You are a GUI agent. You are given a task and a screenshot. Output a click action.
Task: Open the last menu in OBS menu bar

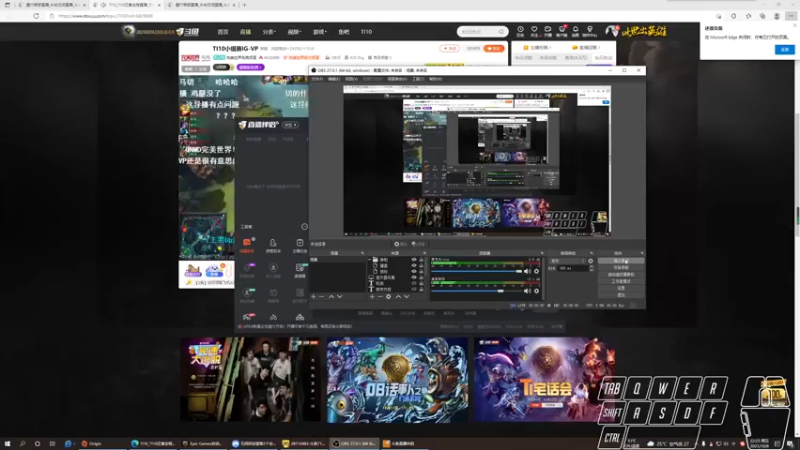pos(435,79)
